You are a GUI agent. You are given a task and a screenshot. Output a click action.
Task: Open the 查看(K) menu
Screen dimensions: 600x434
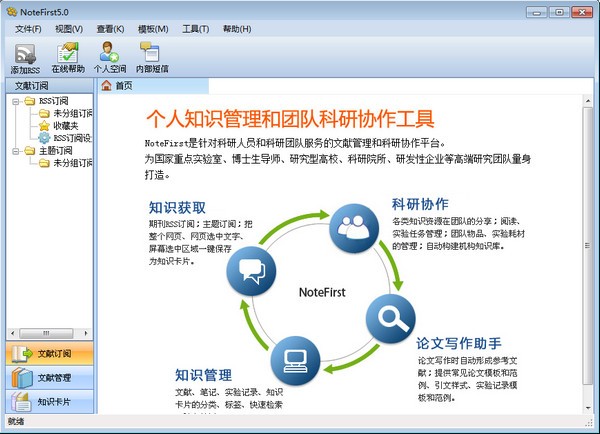point(110,29)
